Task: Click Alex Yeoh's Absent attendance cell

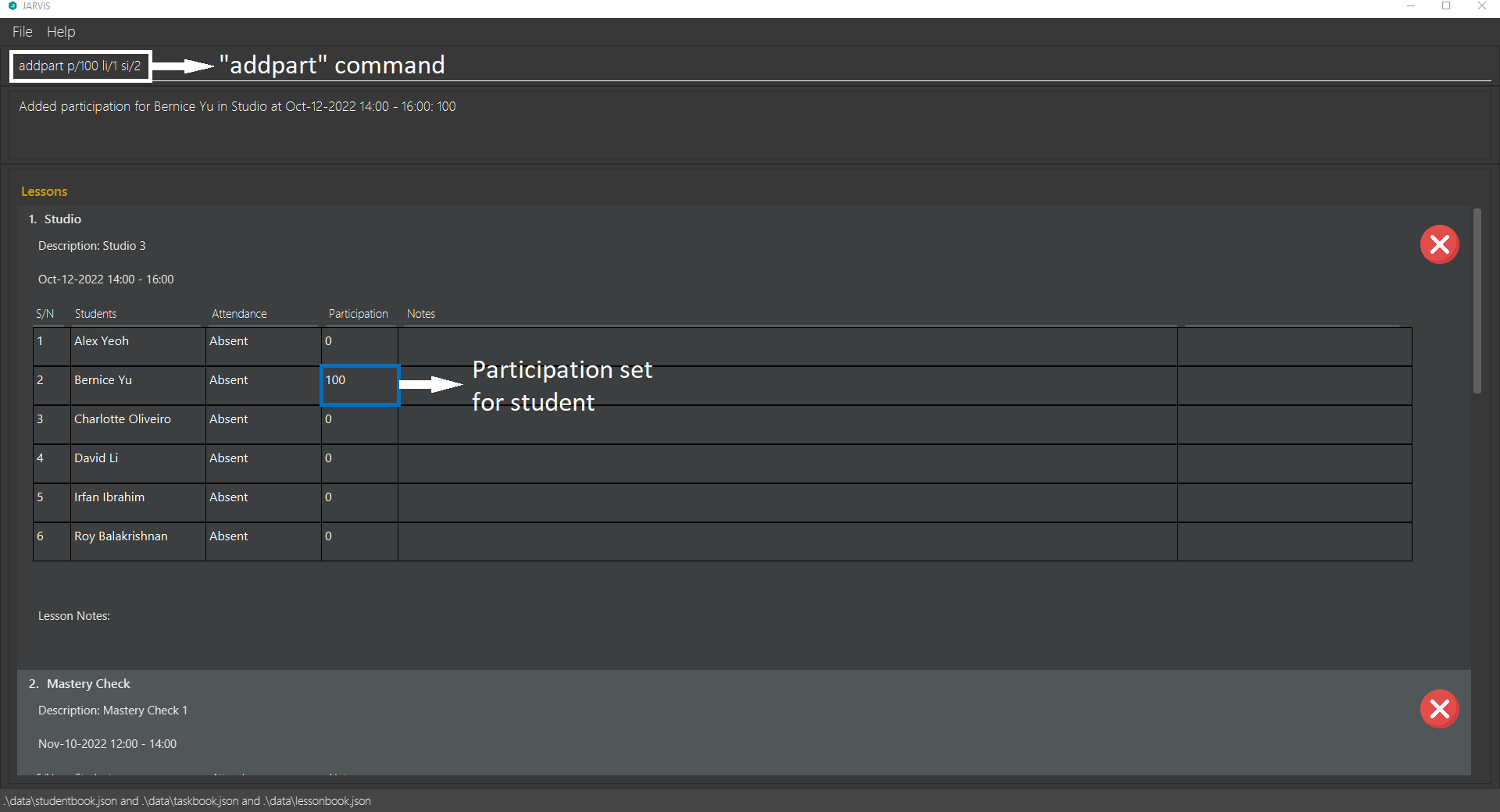Action: point(263,347)
